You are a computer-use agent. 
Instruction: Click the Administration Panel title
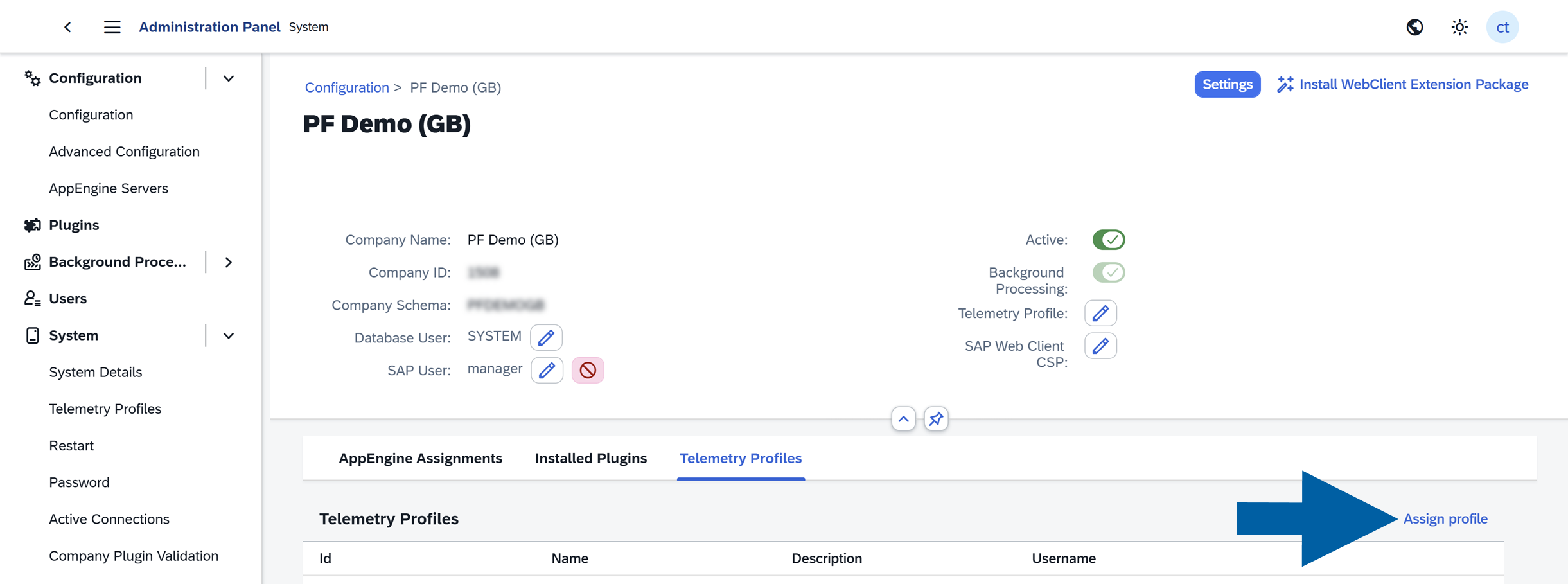click(x=209, y=27)
